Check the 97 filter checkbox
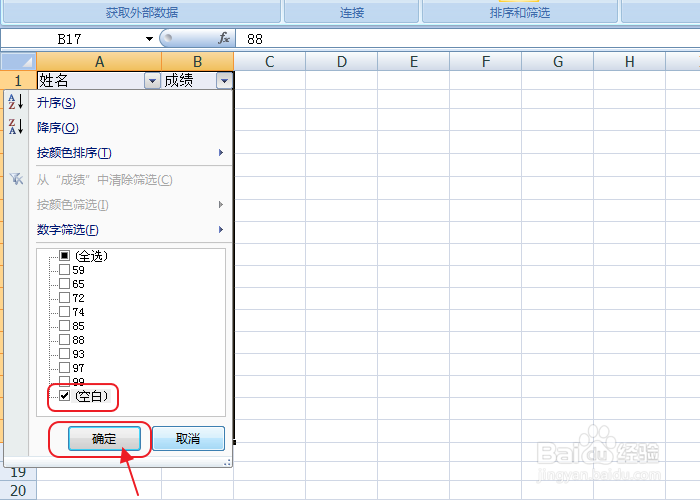The width and height of the screenshot is (700, 500). [x=64, y=367]
